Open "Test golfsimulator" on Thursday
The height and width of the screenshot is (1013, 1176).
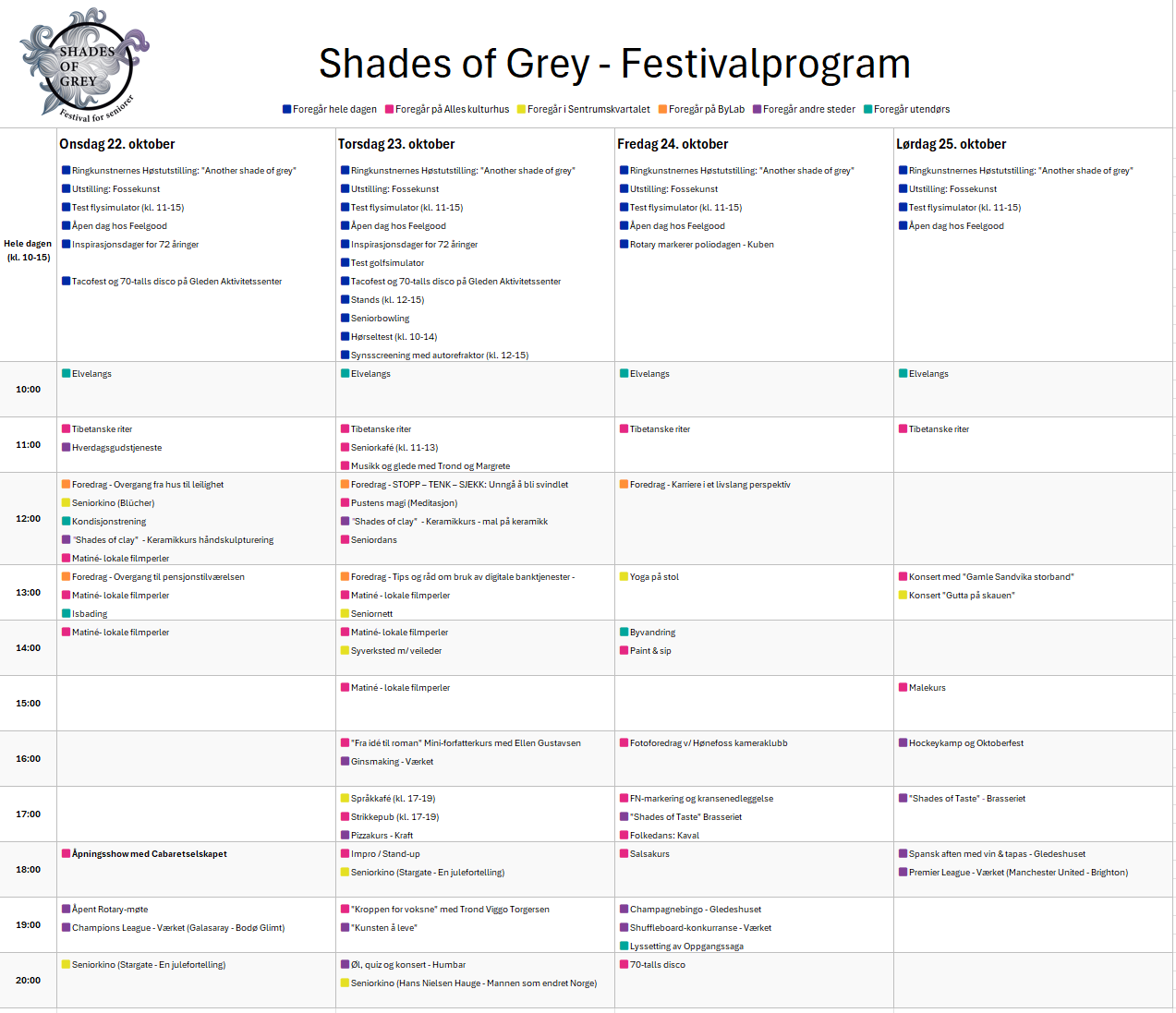pyautogui.click(x=387, y=263)
